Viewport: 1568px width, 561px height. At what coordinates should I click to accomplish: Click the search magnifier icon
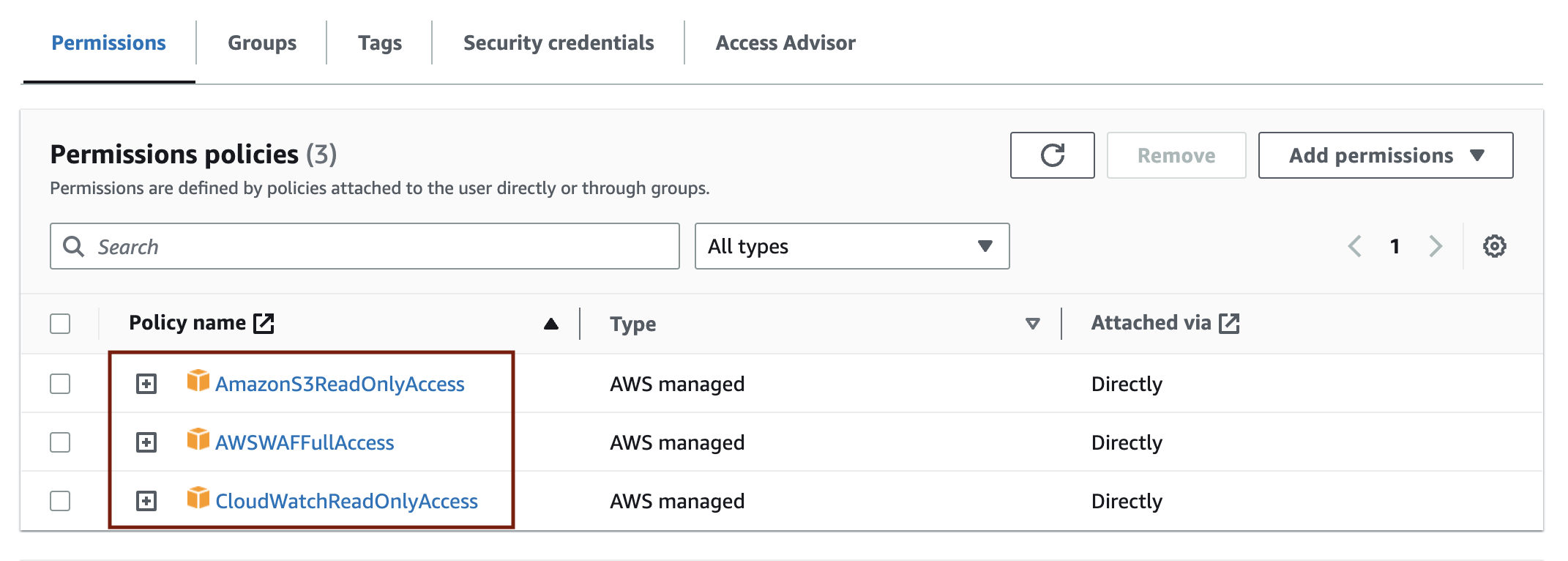tap(73, 246)
